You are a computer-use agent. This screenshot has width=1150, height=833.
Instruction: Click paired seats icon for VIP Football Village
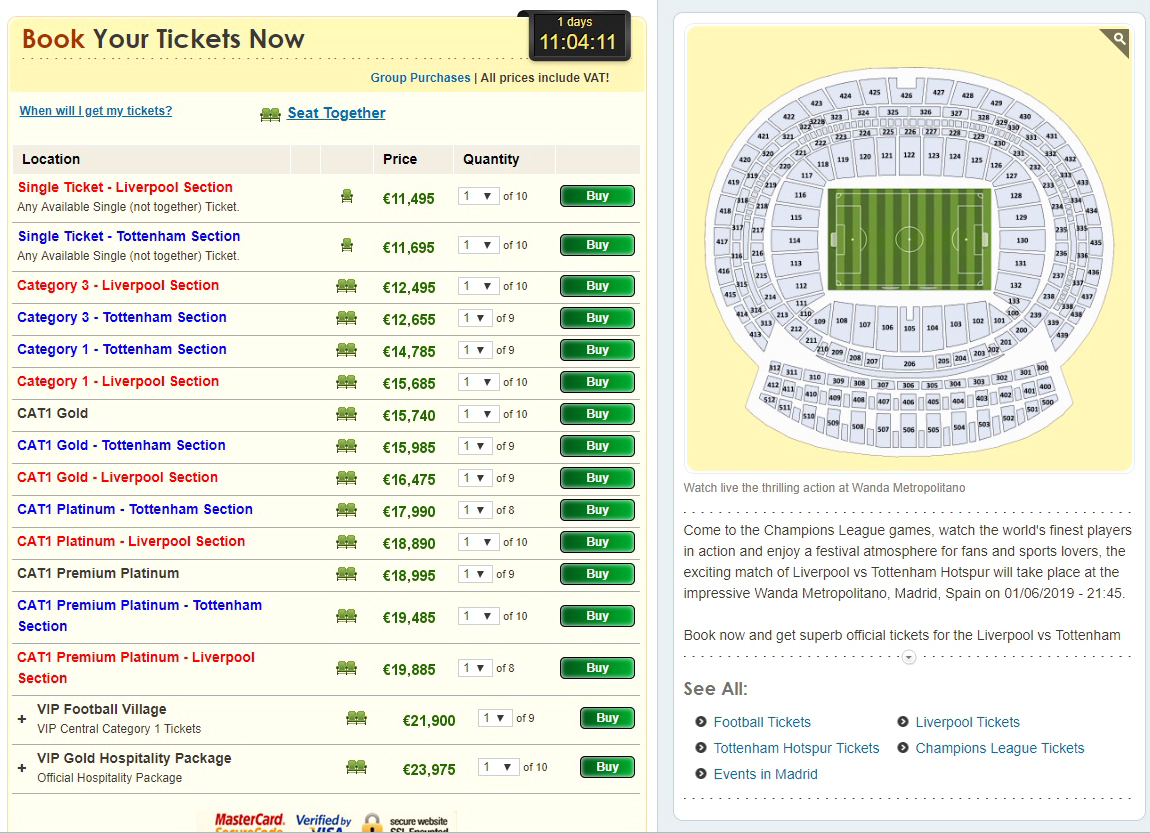356,718
